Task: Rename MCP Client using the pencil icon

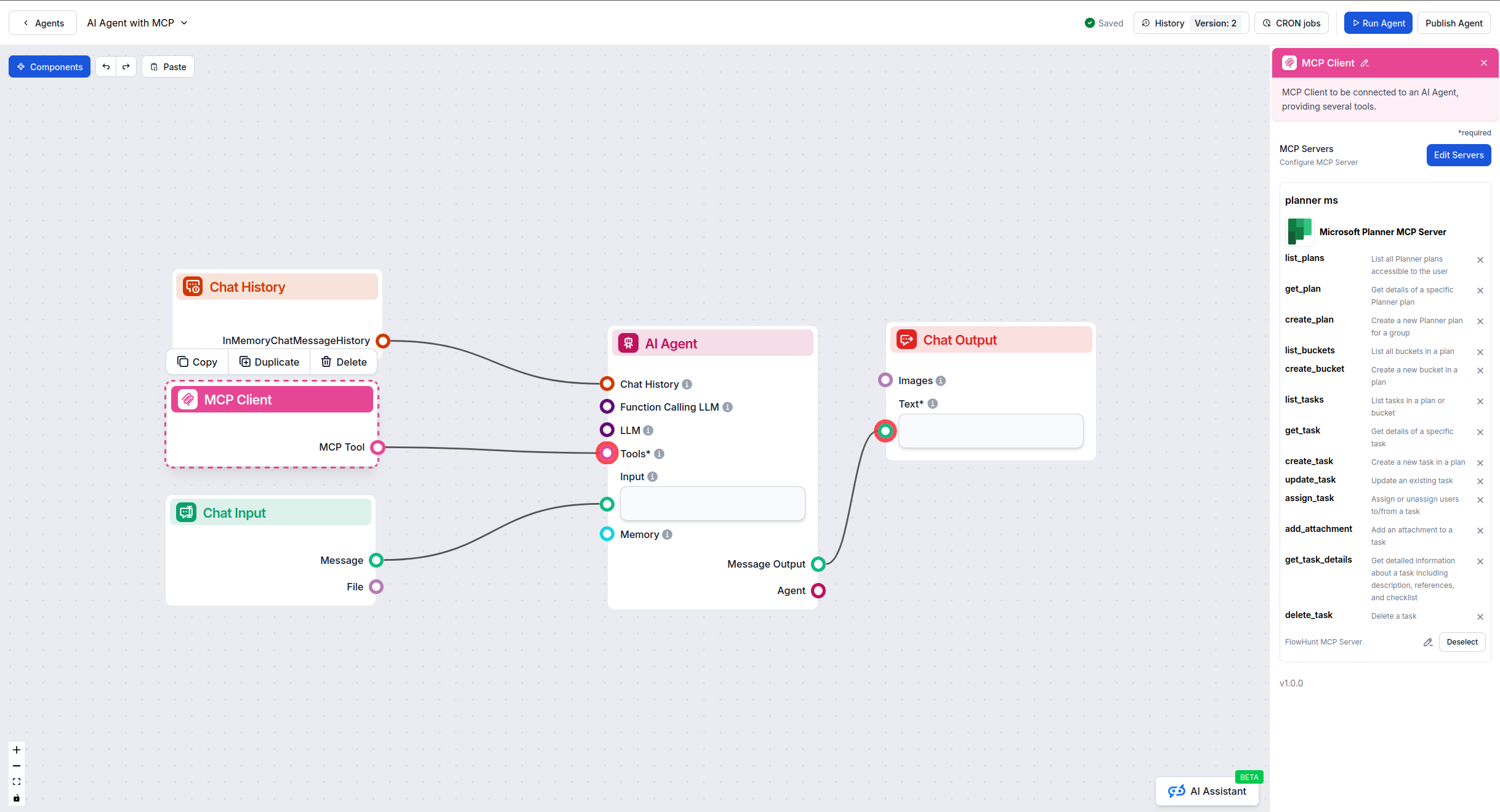Action: point(1366,63)
